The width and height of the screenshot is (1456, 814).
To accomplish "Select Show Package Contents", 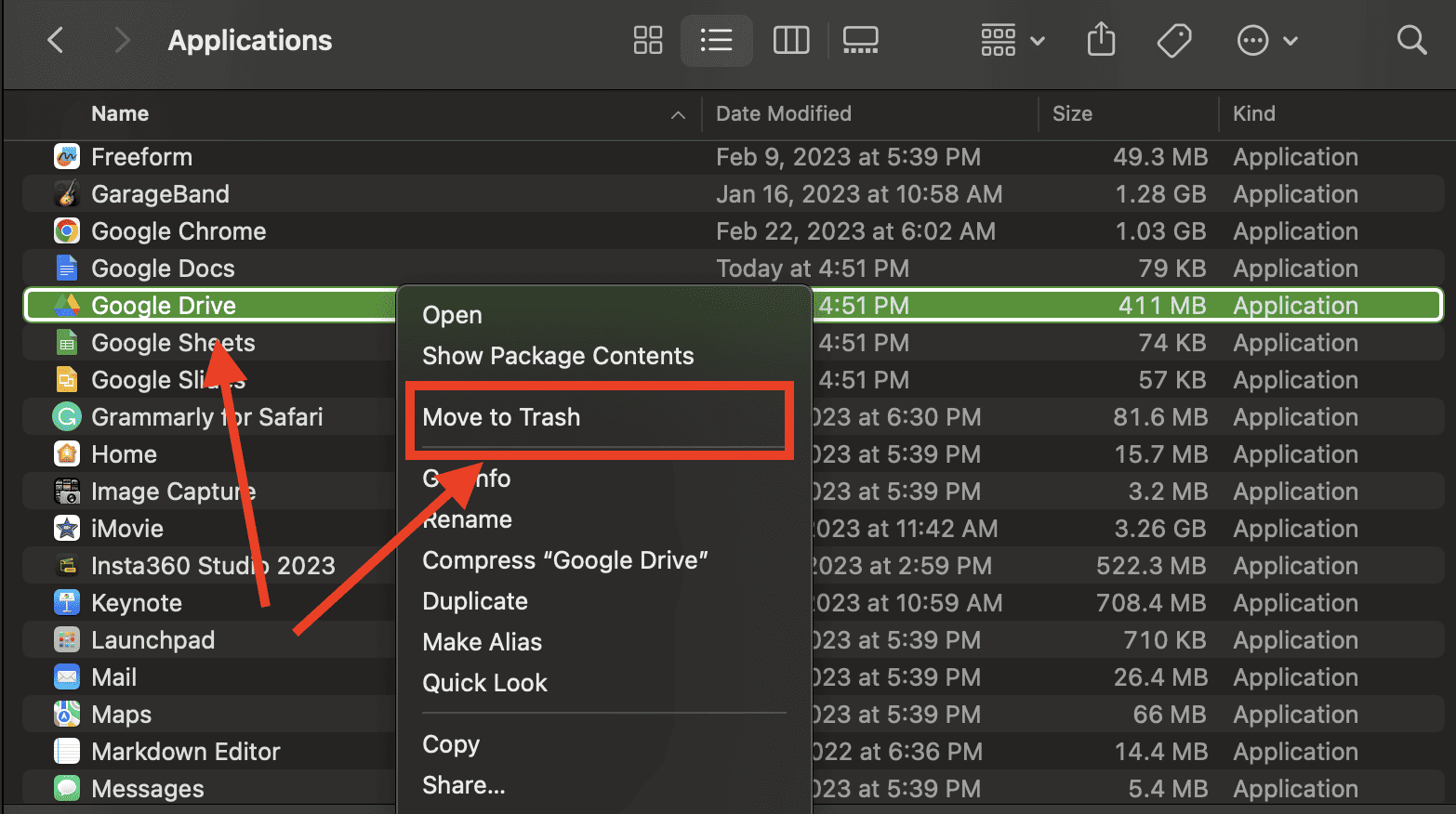I will (x=558, y=356).
